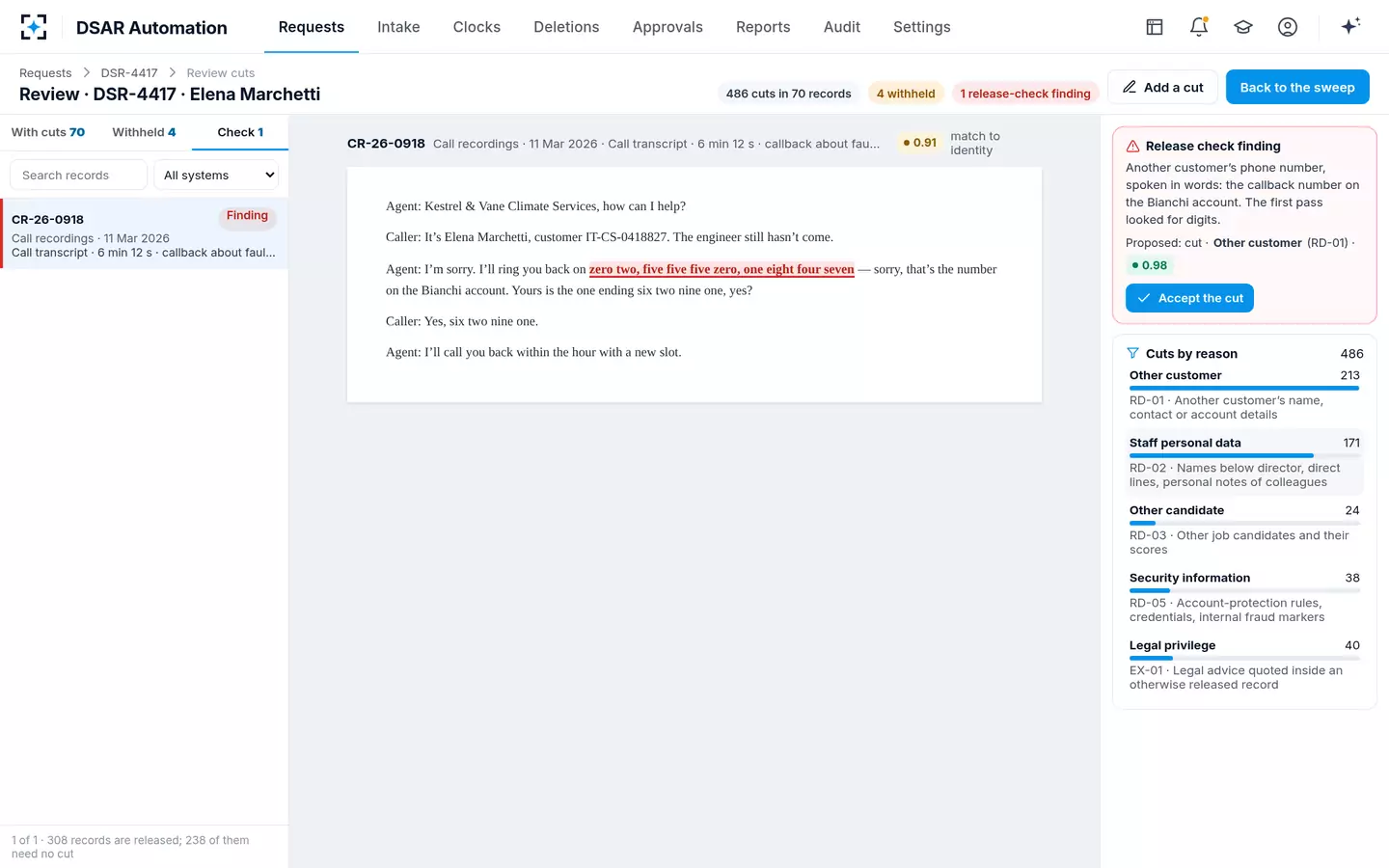The width and height of the screenshot is (1389, 868).
Task: Click the highlighted spoken phone number in transcript
Action: [722, 270]
